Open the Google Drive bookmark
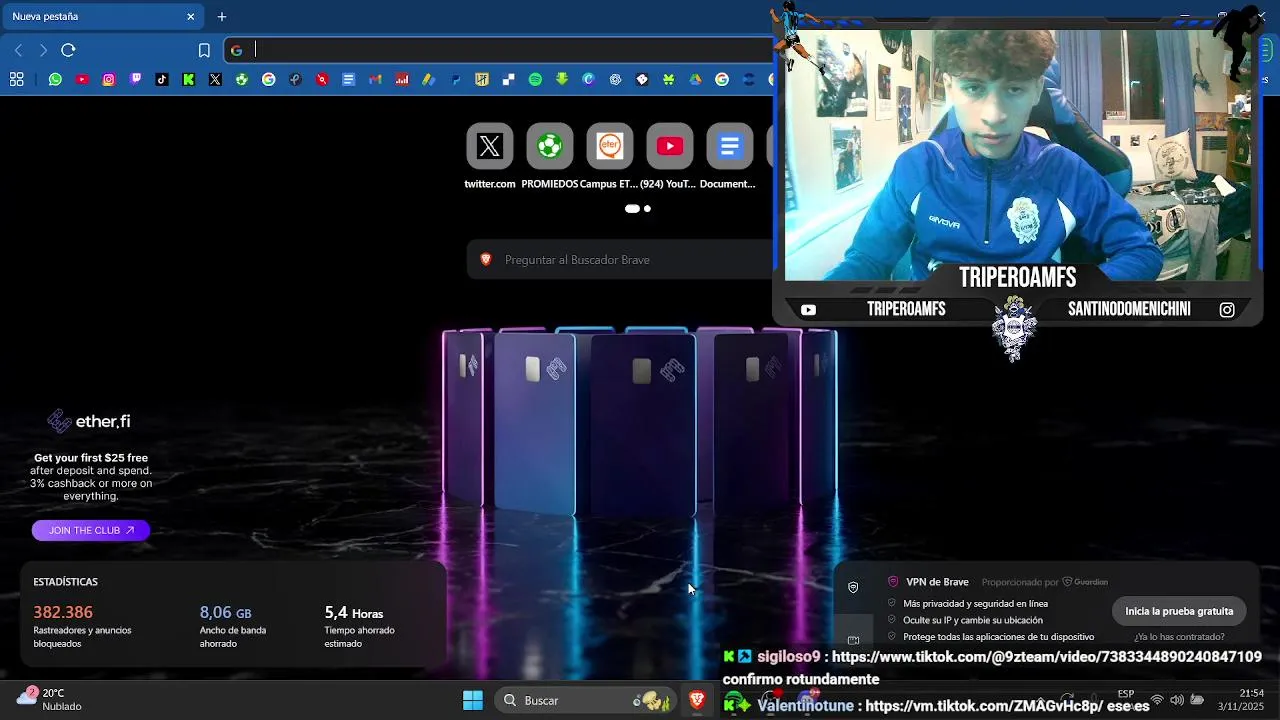Screen dimensions: 1280x720 point(695,79)
